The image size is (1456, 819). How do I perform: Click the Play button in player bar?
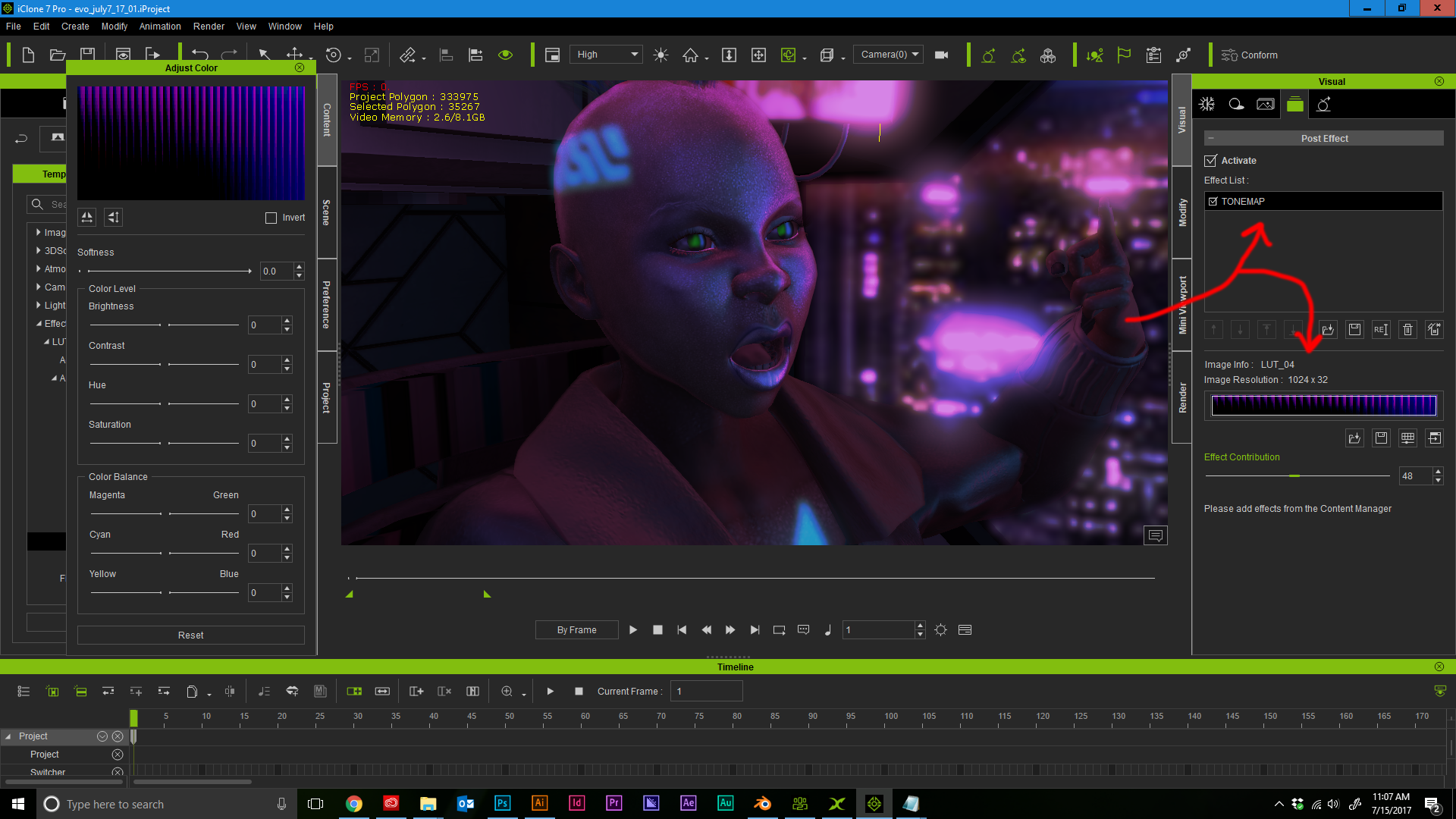point(633,630)
